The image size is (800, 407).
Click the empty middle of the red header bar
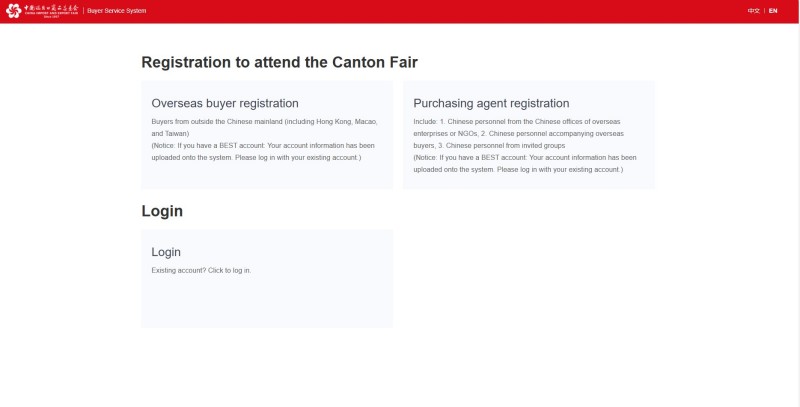click(x=444, y=11)
